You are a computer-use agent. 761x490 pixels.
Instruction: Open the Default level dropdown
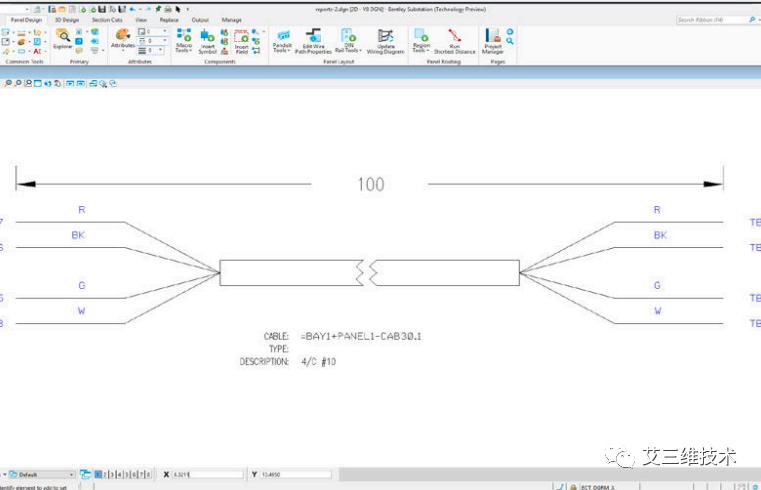[42, 474]
